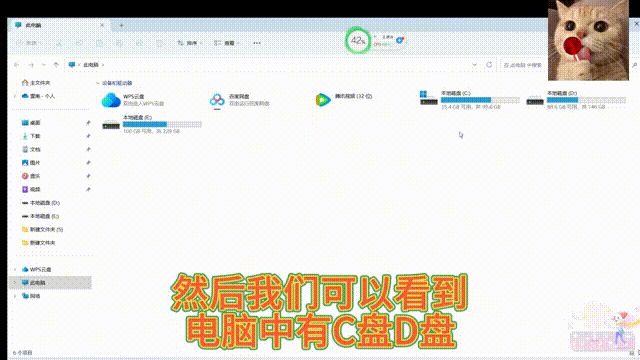Click the Delete trash icon in toolbar
The width and height of the screenshot is (640, 360).
pyautogui.click(x=159, y=43)
